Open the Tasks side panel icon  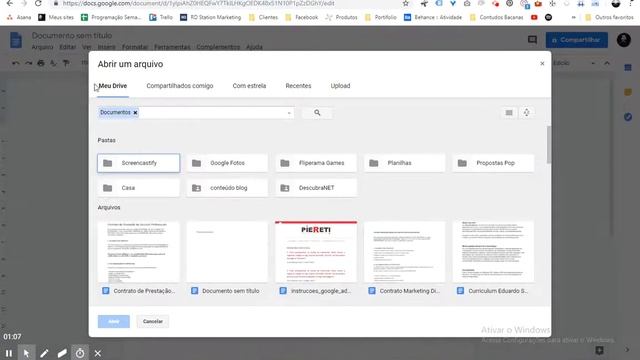tap(628, 117)
